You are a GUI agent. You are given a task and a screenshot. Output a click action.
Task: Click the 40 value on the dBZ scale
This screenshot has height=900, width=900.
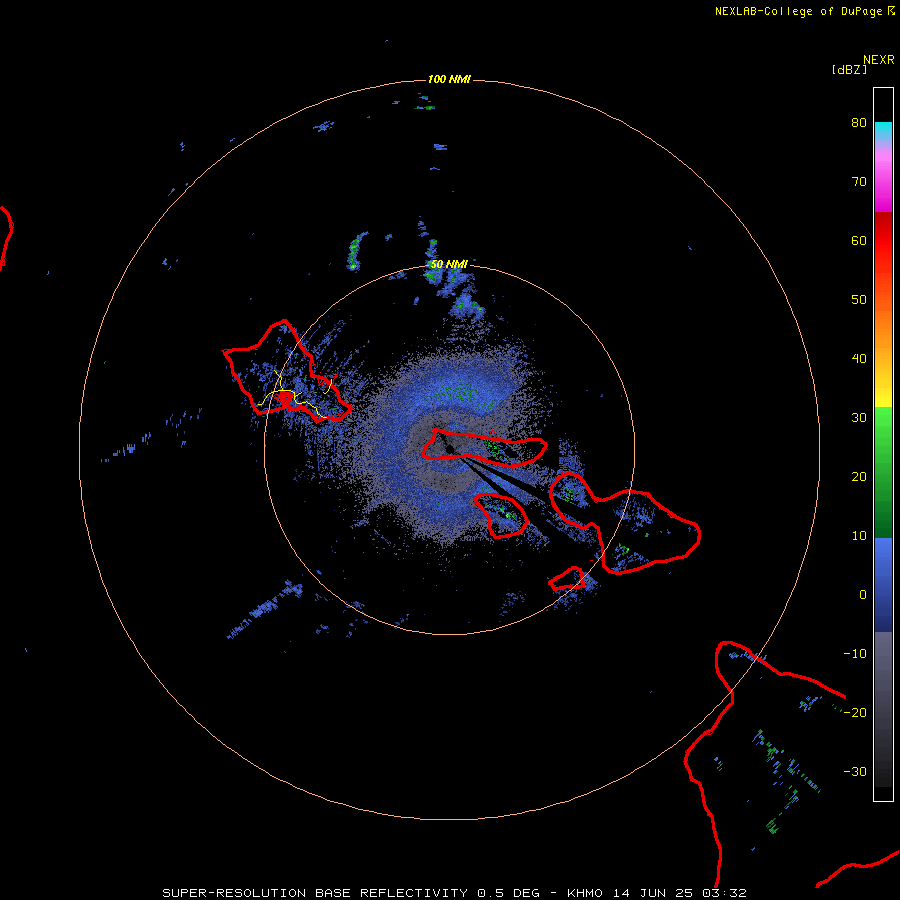point(859,359)
